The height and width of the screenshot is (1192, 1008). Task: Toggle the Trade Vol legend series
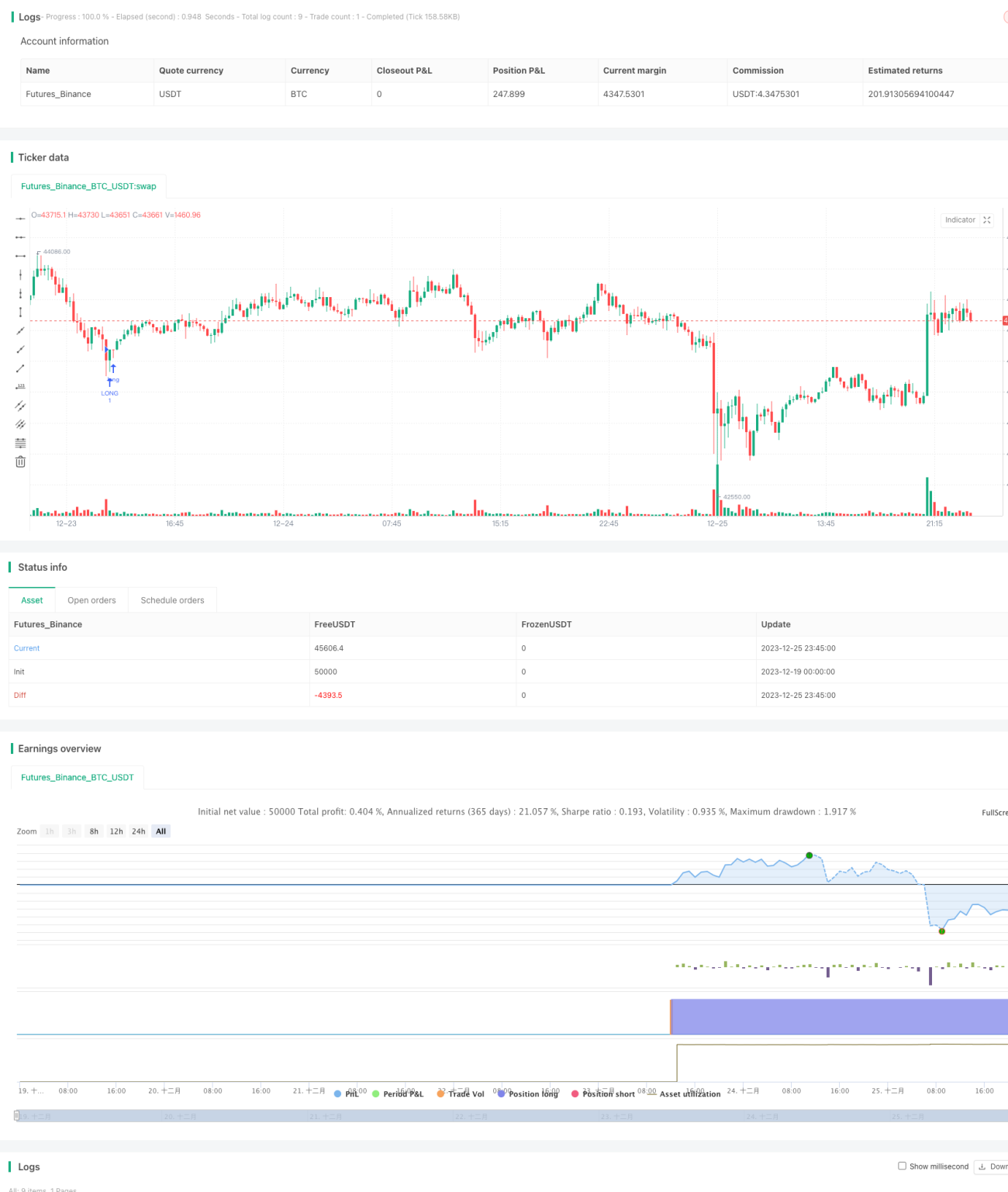[461, 1094]
